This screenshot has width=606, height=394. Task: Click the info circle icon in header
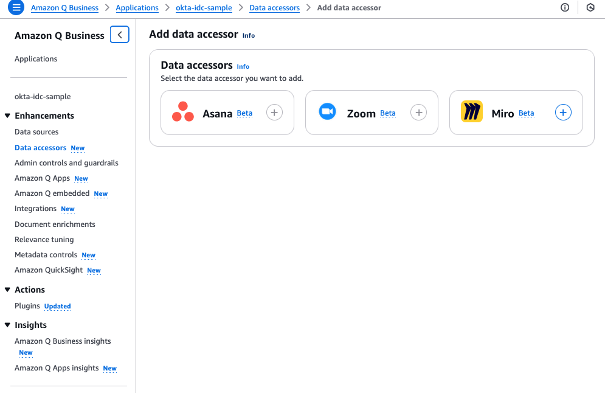(x=565, y=7)
